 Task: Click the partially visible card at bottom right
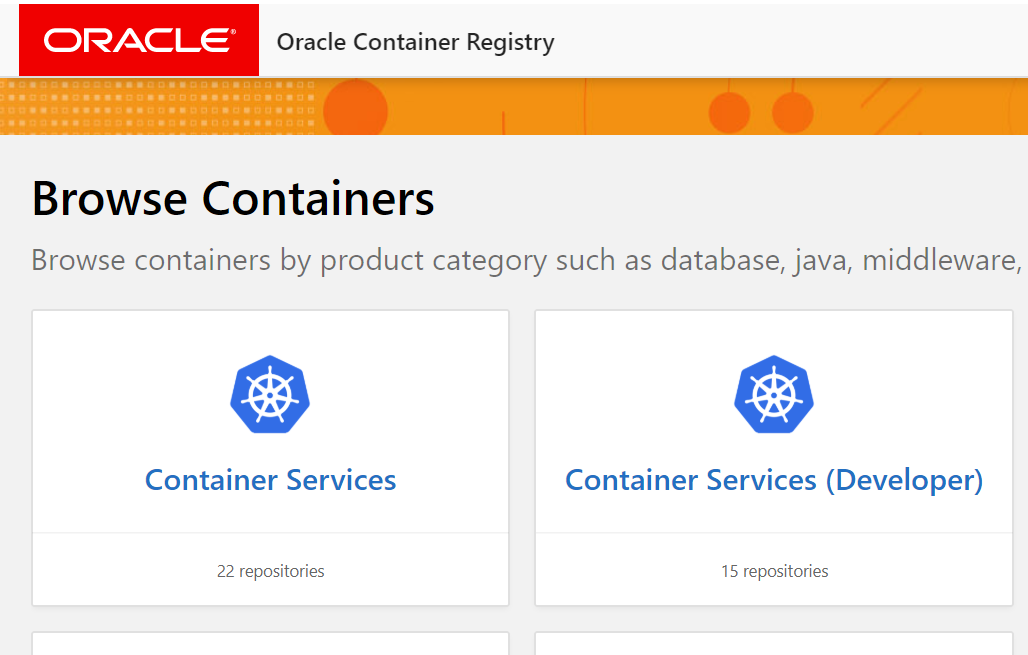coord(773,645)
